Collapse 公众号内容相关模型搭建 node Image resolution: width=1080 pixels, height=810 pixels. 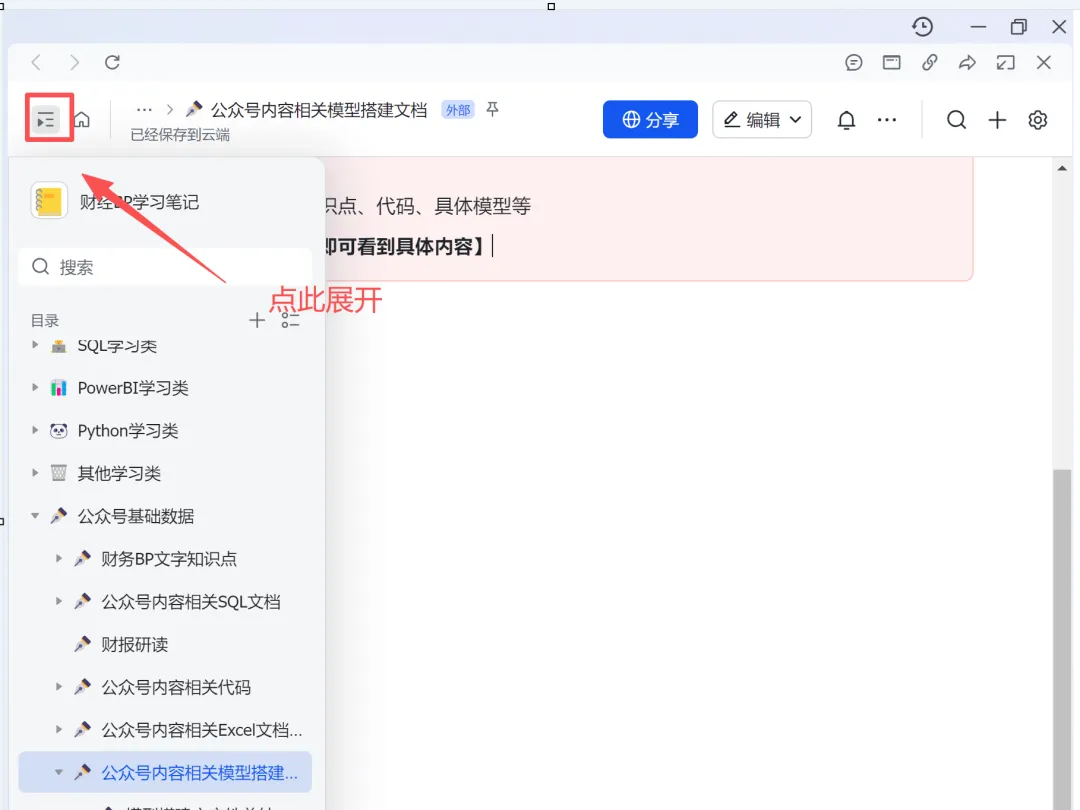[59, 772]
